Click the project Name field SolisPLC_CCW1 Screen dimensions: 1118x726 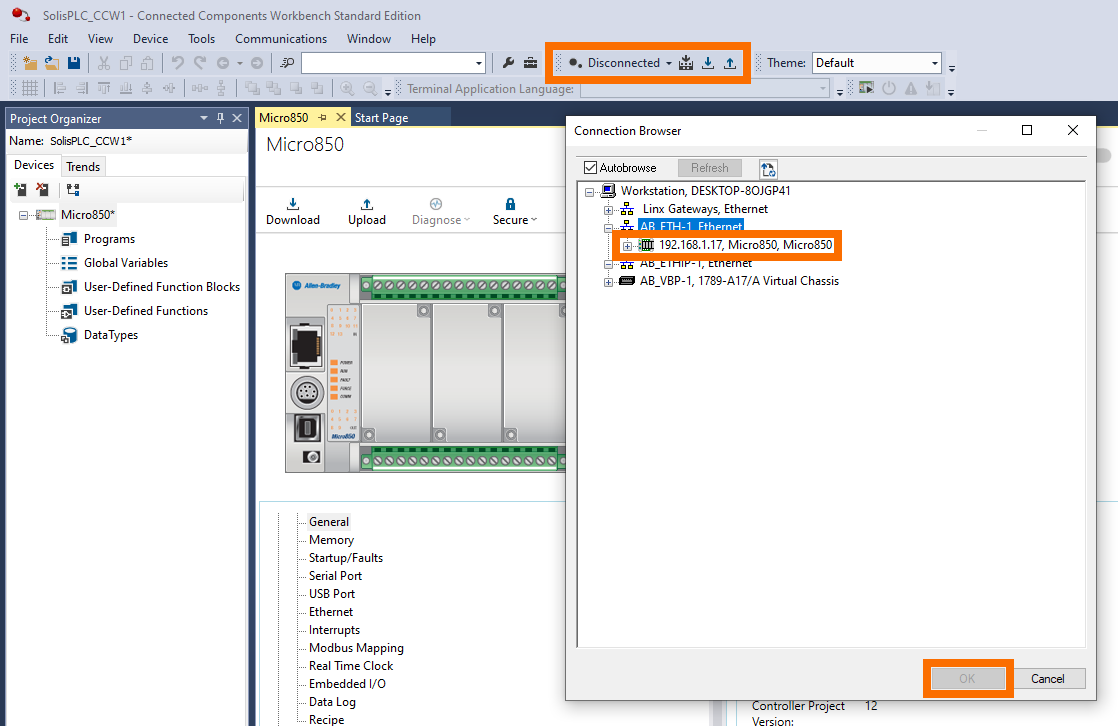[x=91, y=141]
